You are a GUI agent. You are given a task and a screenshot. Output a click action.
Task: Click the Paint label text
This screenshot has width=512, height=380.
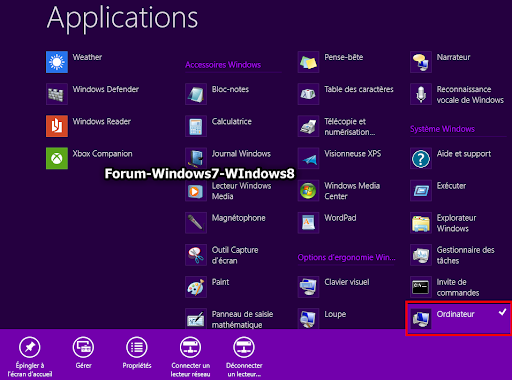220,282
